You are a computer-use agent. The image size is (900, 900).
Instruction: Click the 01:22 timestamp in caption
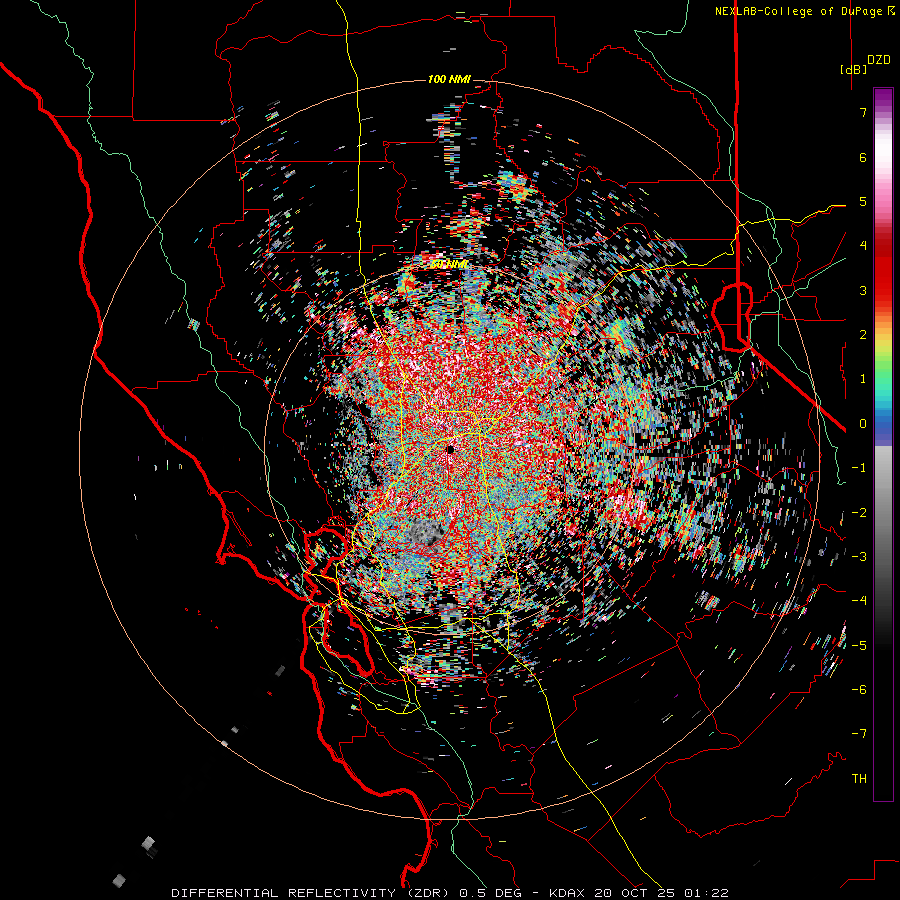coord(706,893)
